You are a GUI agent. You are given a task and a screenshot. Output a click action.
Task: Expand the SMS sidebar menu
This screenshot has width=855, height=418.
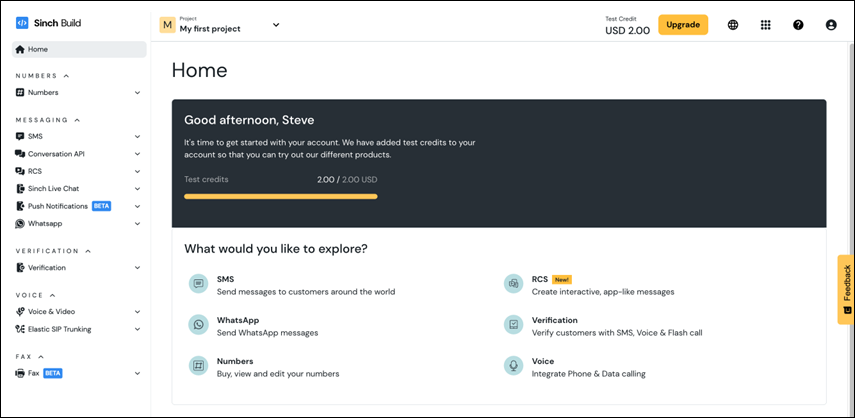pyautogui.click(x=138, y=136)
